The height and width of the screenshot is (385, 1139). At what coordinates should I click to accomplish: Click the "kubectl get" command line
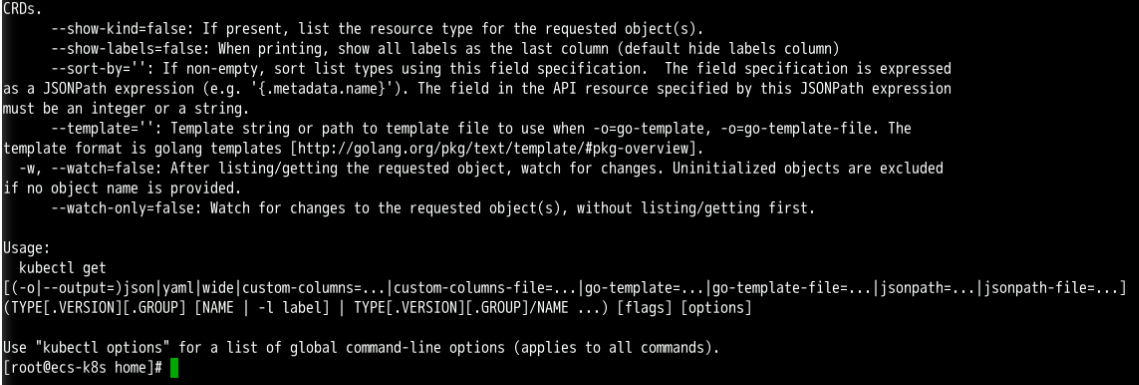[62, 268]
